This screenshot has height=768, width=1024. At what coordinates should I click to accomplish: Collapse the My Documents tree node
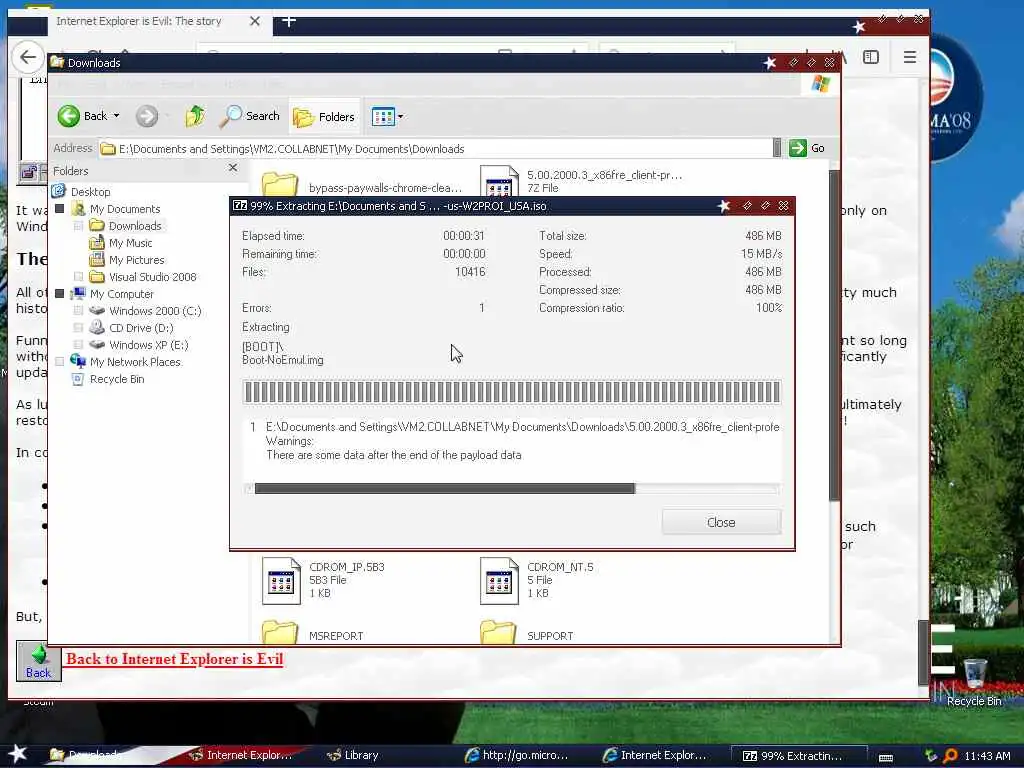coord(60,209)
